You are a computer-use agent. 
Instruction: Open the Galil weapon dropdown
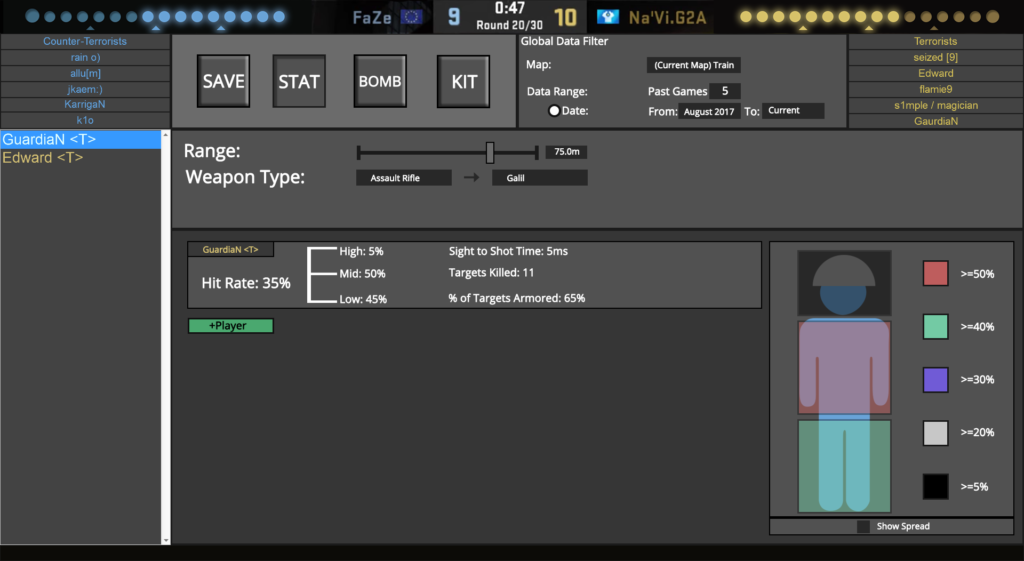coord(539,178)
